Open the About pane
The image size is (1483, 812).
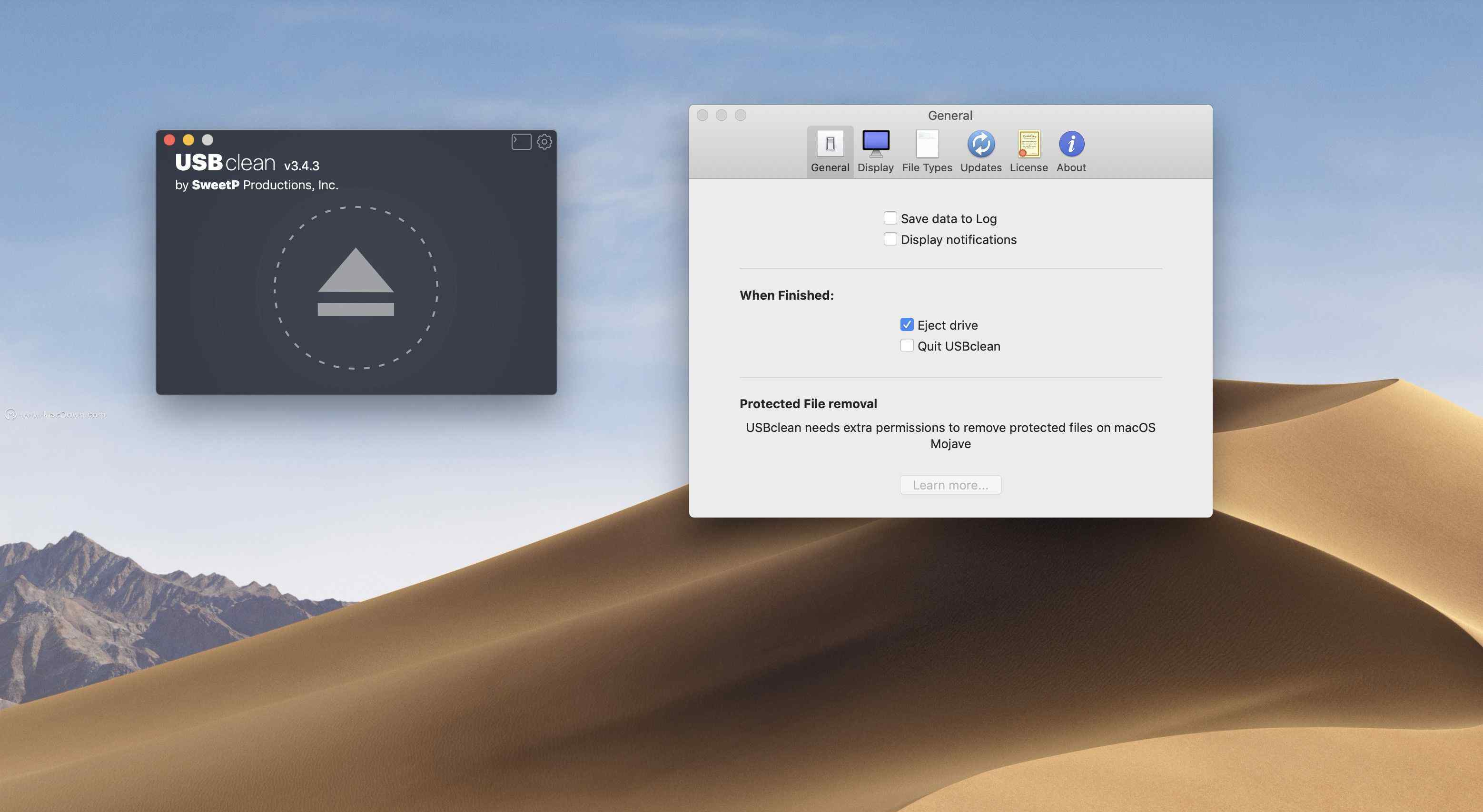(x=1071, y=151)
